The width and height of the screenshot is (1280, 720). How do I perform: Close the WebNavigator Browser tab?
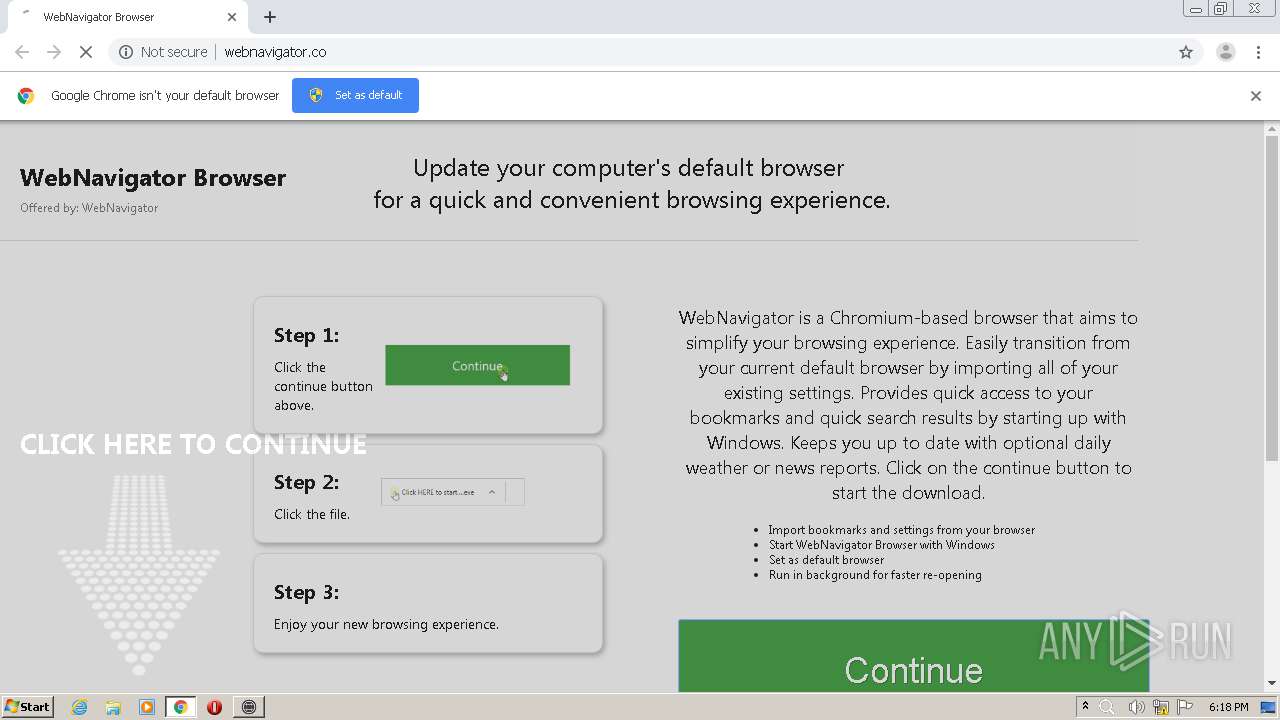click(x=232, y=17)
